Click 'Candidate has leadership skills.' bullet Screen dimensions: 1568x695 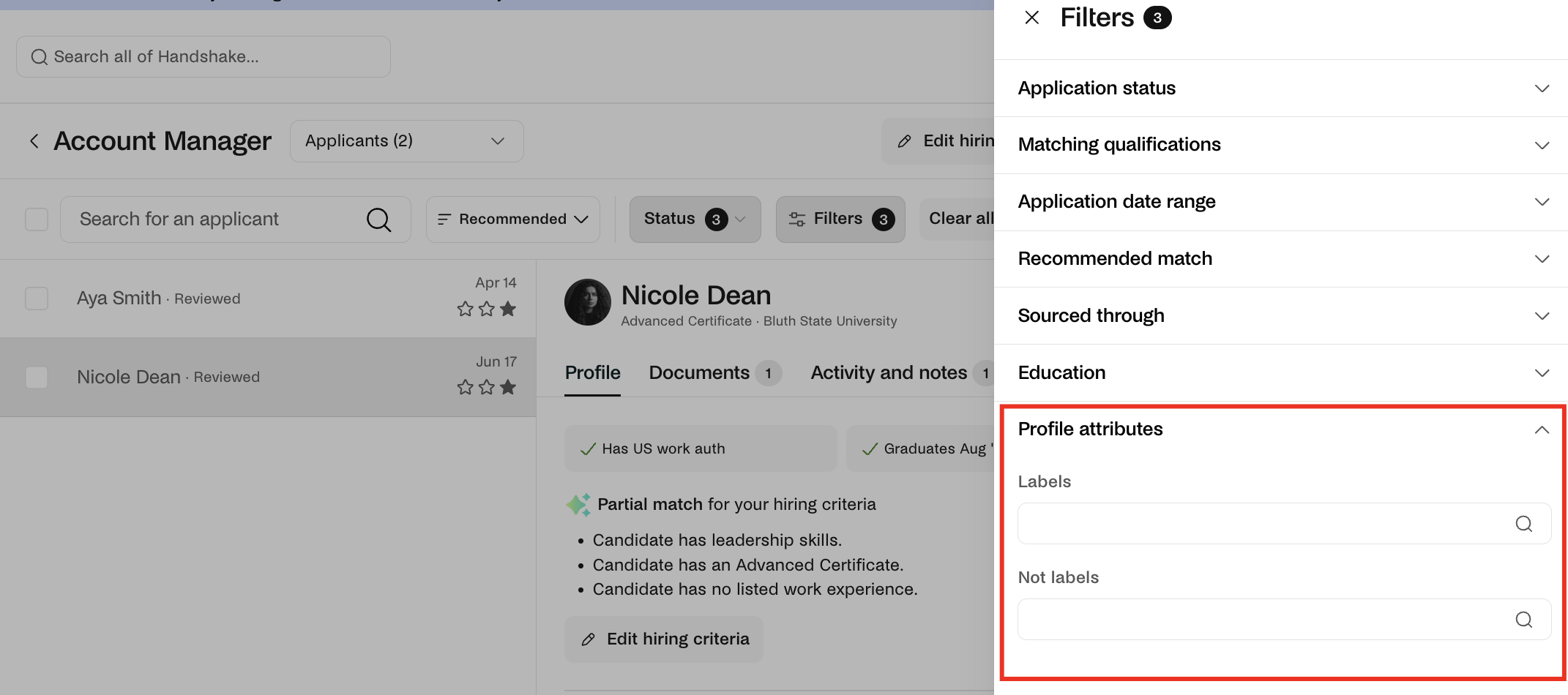point(717,541)
